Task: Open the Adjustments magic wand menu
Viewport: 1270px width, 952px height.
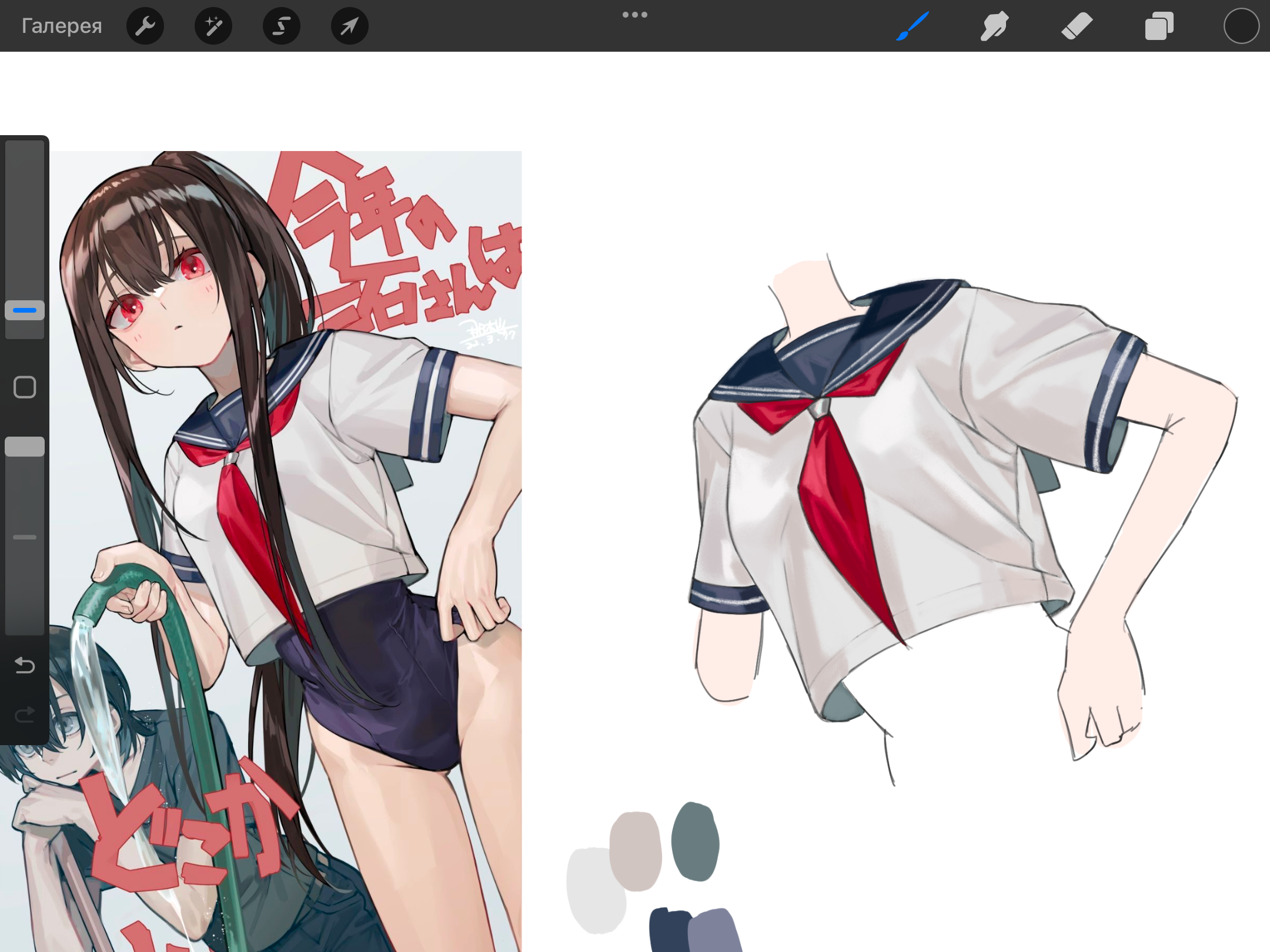Action: pos(213,26)
